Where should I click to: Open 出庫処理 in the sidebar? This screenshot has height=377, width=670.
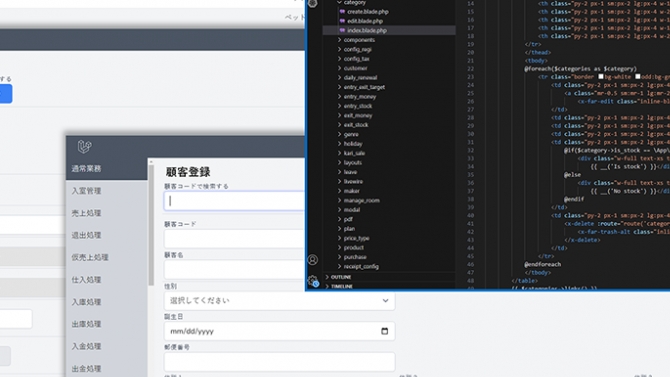pyautogui.click(x=86, y=324)
